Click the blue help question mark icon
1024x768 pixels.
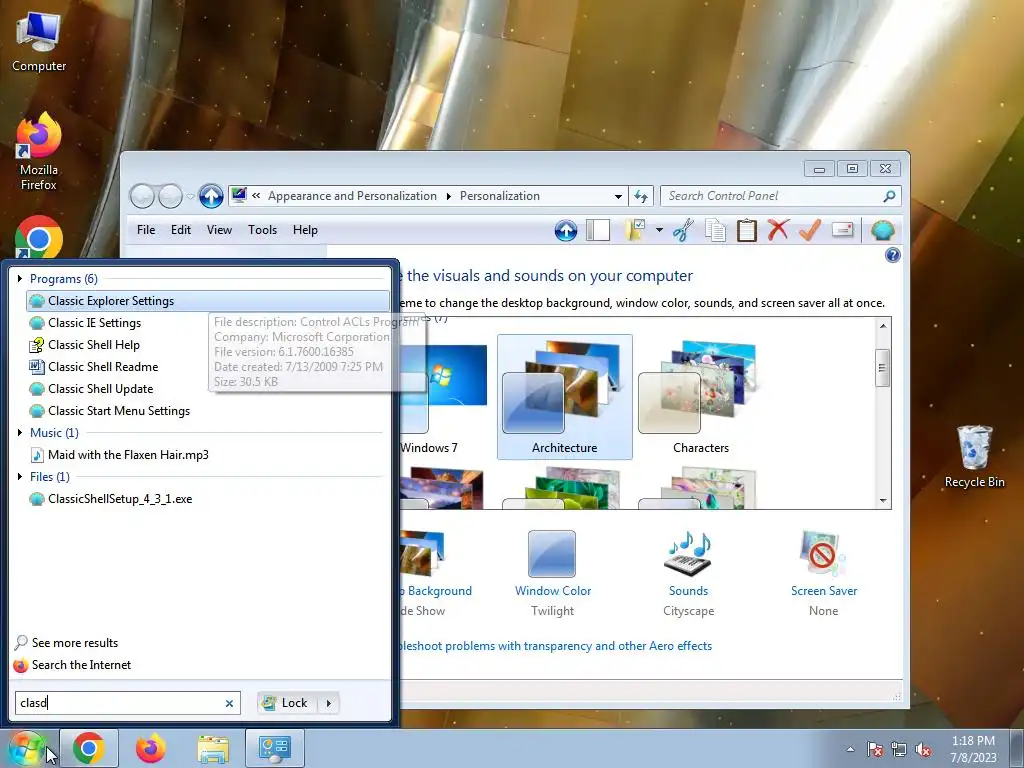tap(893, 255)
